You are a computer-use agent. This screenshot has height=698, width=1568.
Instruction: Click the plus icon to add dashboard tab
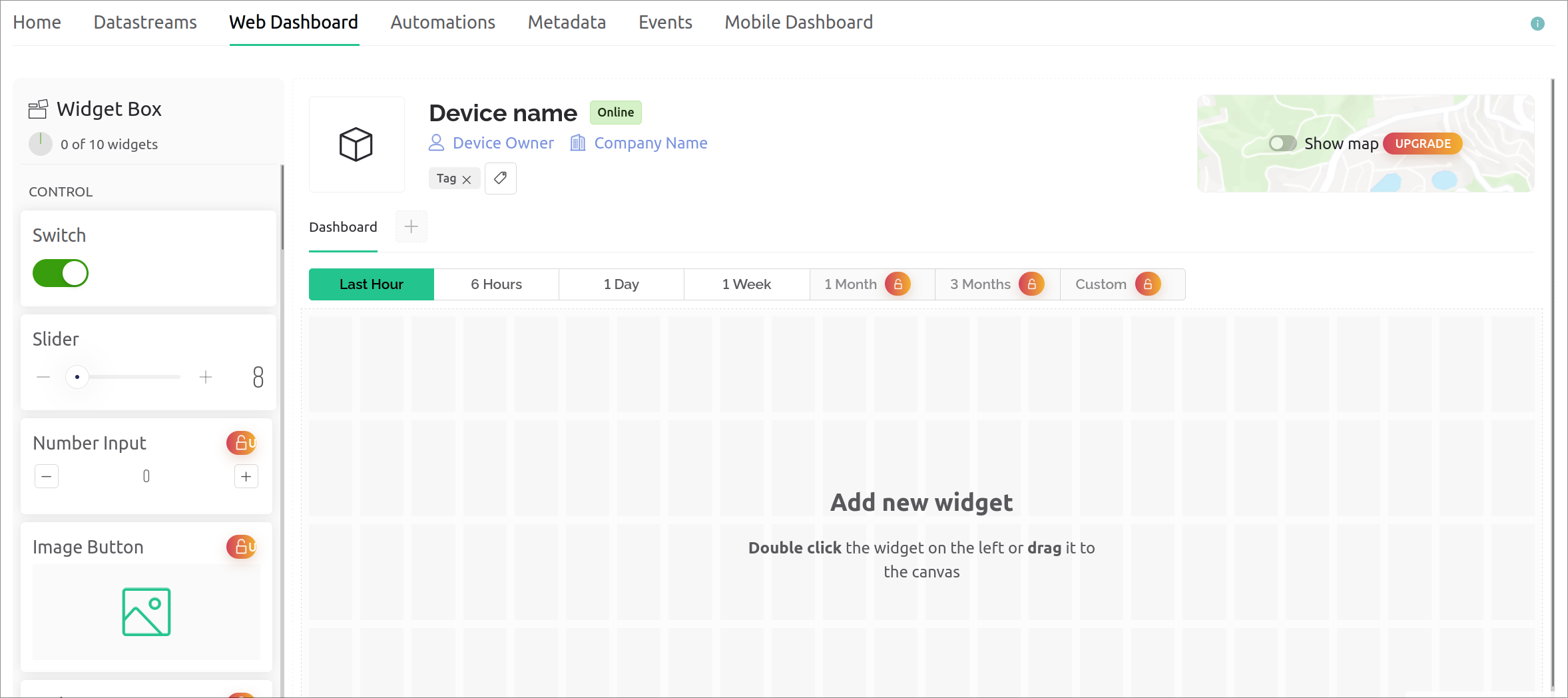click(411, 226)
